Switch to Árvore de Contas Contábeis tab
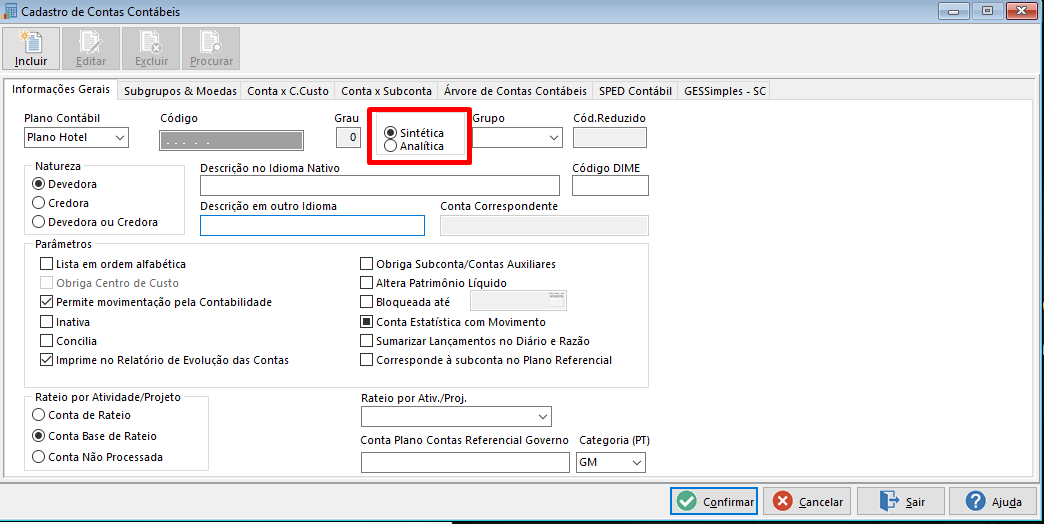1044x524 pixels. [x=515, y=91]
